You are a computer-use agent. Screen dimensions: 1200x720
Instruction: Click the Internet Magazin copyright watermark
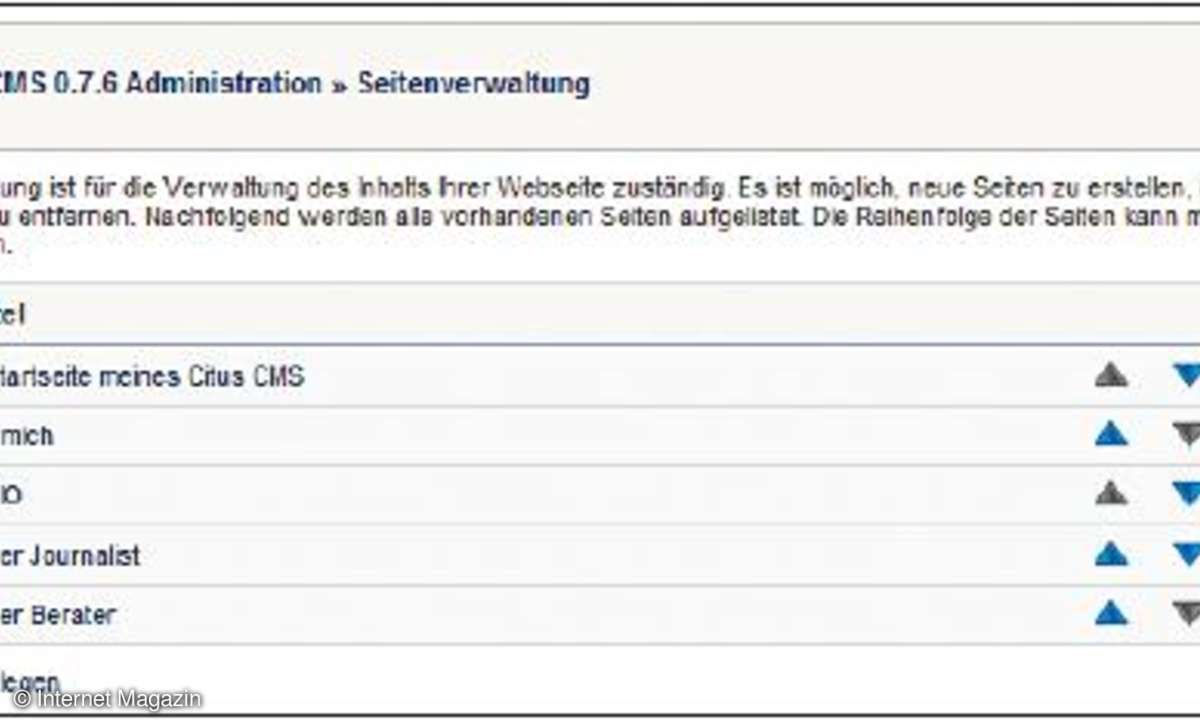coord(108,699)
